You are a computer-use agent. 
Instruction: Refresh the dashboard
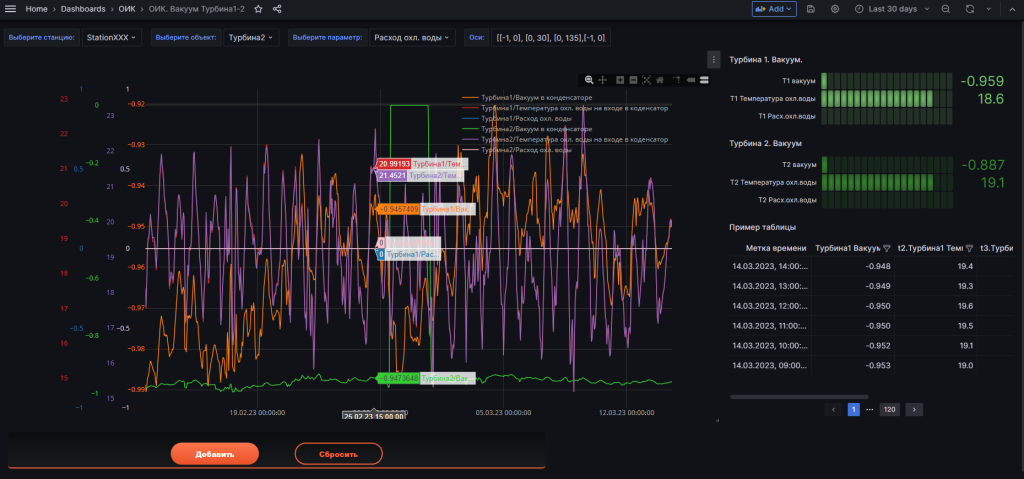tap(969, 8)
